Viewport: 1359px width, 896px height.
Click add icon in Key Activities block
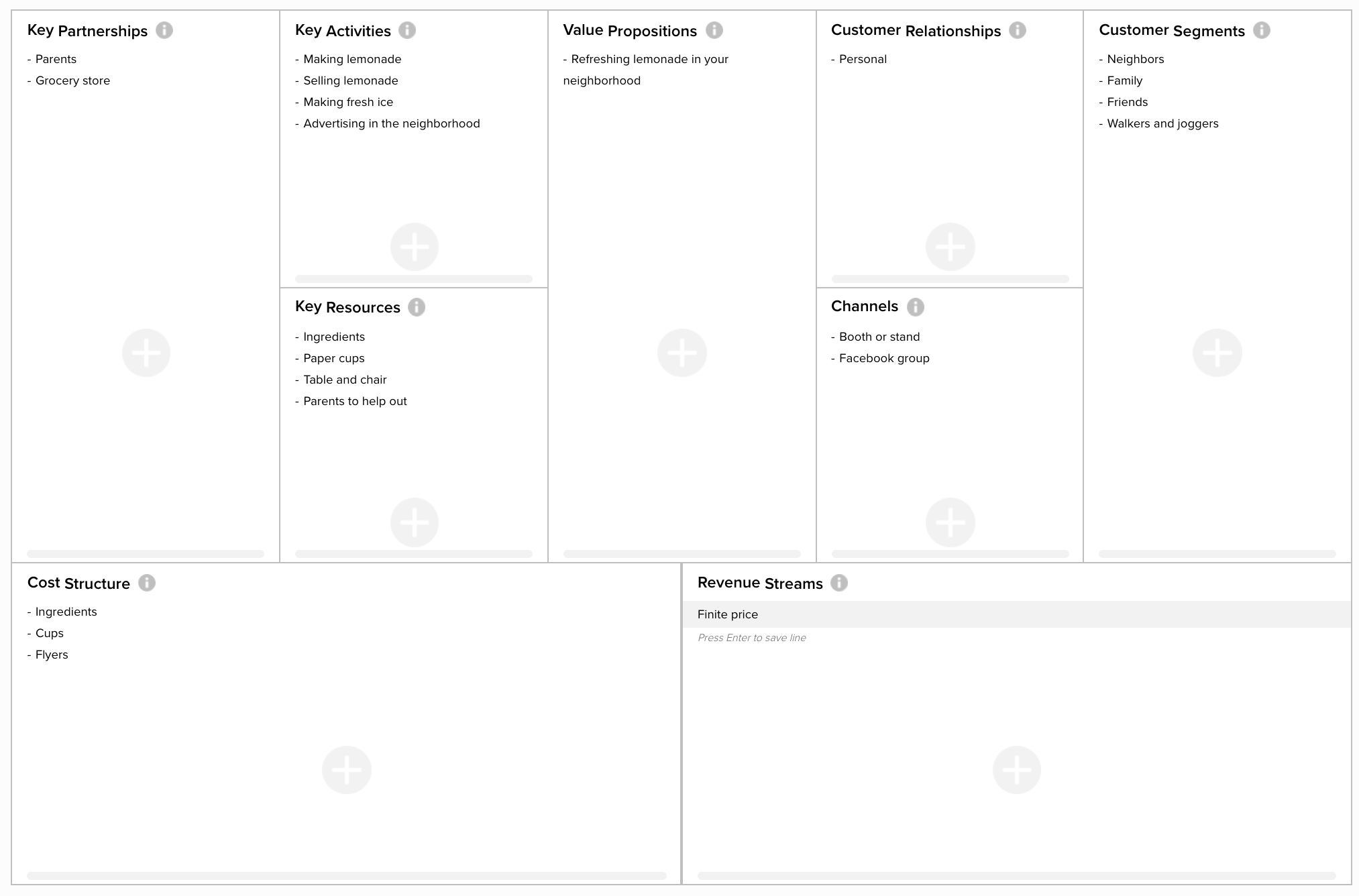point(414,246)
